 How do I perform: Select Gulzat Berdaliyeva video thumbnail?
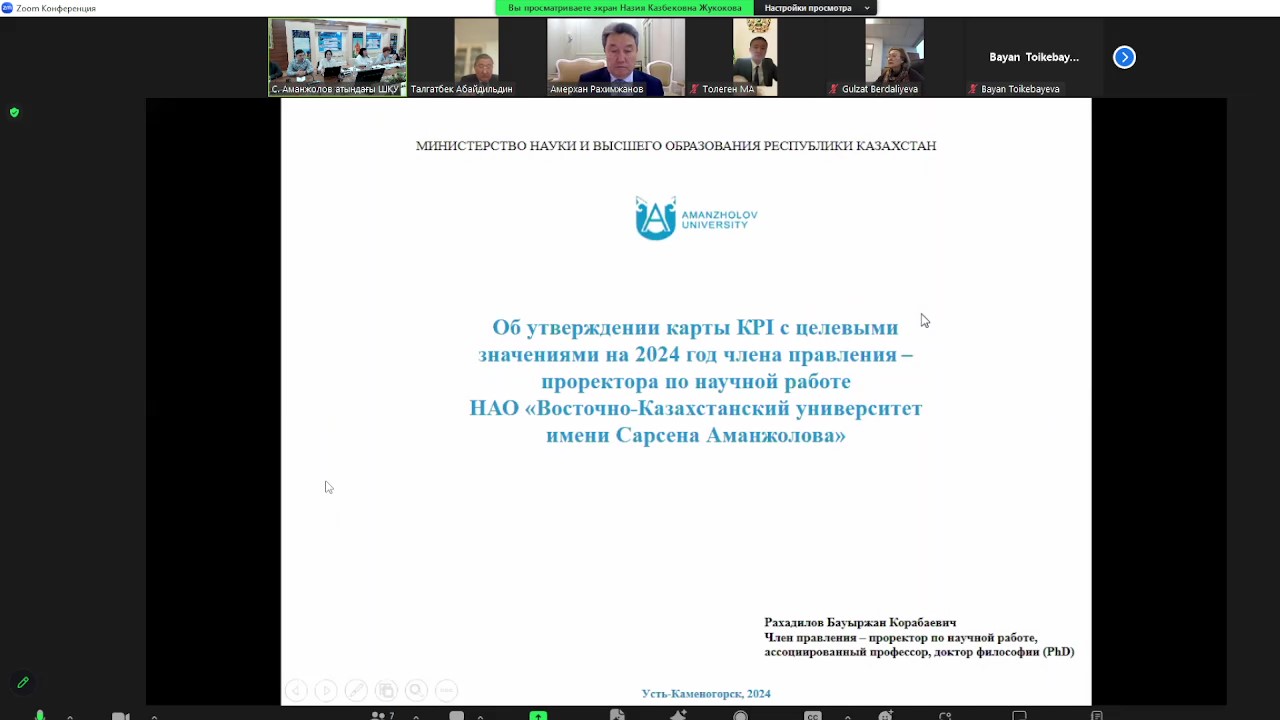(x=894, y=57)
